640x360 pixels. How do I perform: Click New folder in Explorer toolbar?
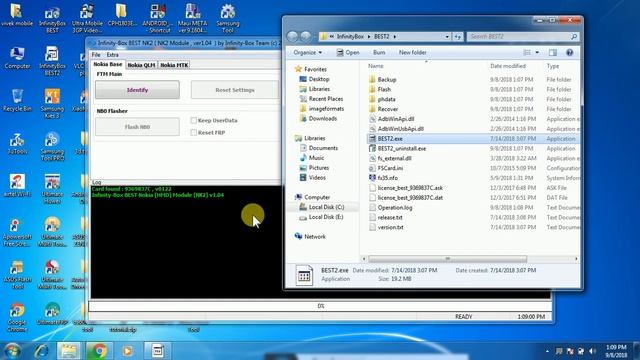(412, 53)
